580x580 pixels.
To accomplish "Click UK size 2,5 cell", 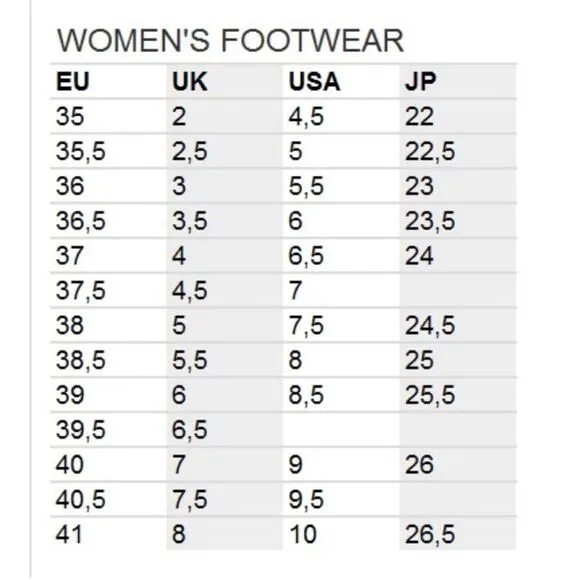I will [225, 151].
